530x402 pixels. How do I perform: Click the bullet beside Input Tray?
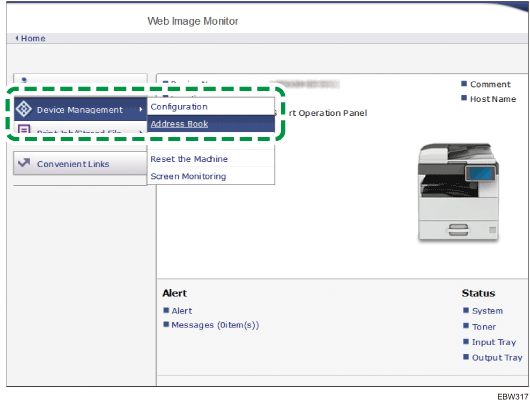click(x=466, y=341)
